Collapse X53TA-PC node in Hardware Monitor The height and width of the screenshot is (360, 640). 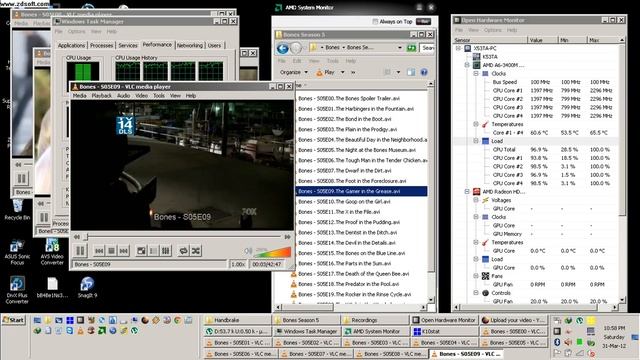(x=458, y=48)
